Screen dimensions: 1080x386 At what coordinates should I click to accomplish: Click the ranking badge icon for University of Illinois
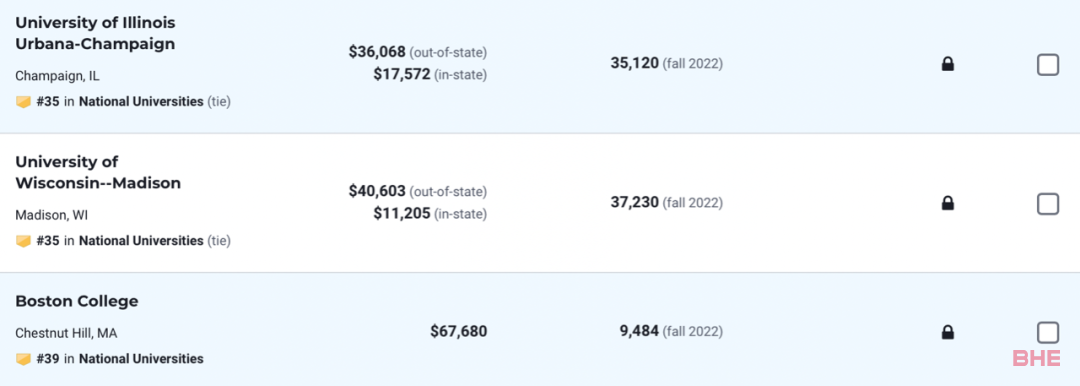(x=23, y=102)
